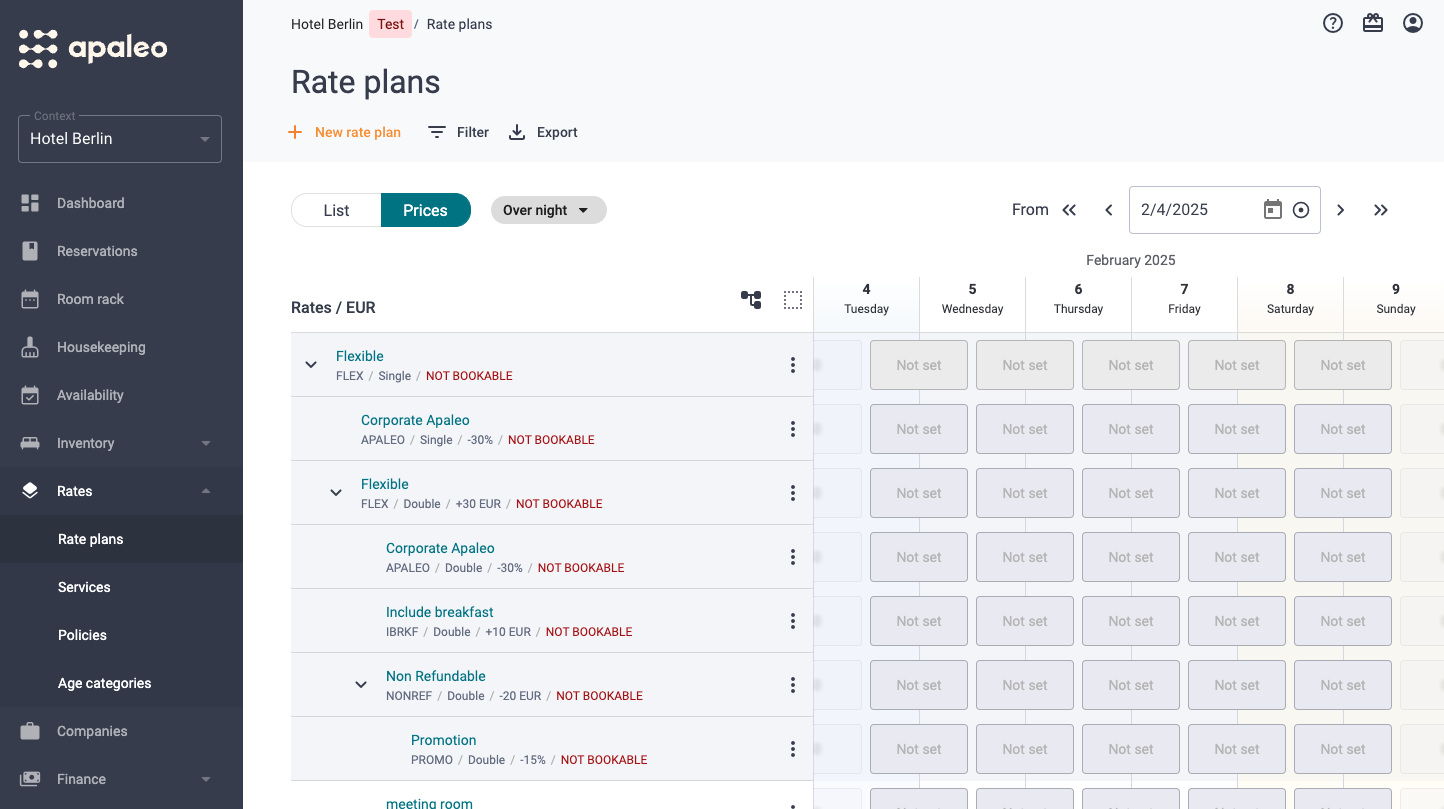
Task: Open the help question mark icon
Action: [1333, 23]
